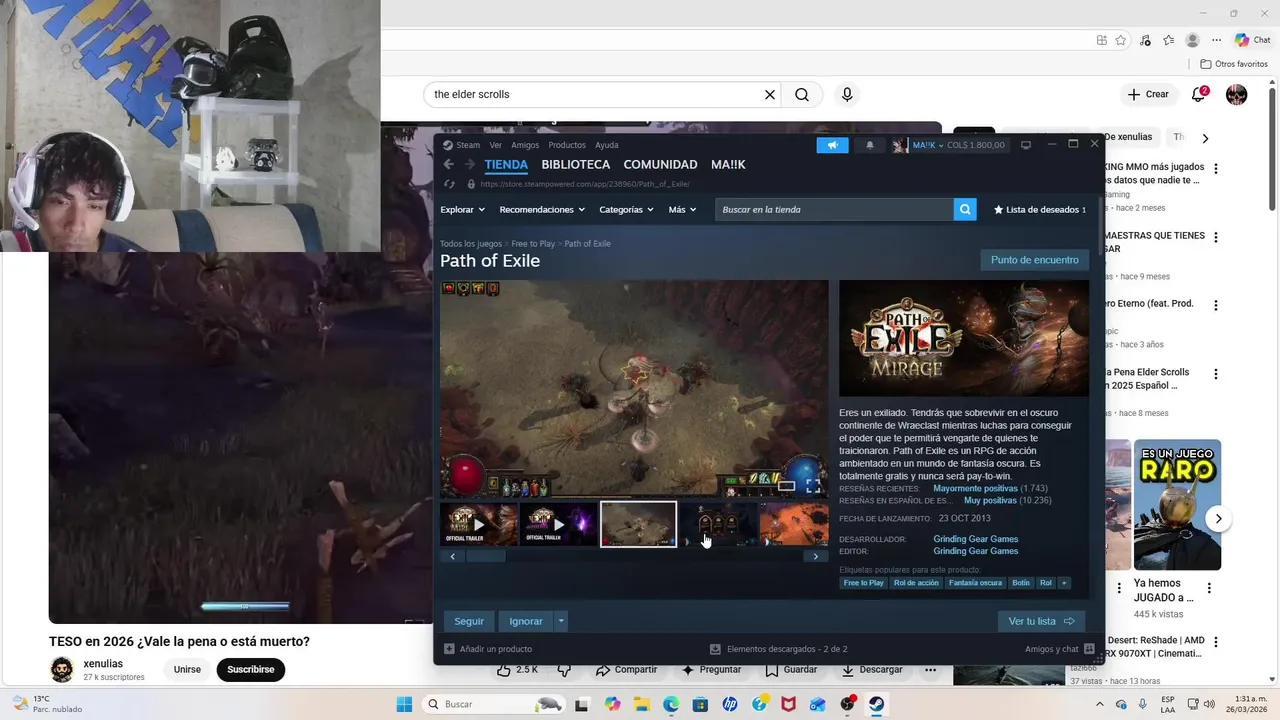This screenshot has width=1280, height=720.
Task: Open YouTube notifications bell
Action: click(x=1199, y=95)
